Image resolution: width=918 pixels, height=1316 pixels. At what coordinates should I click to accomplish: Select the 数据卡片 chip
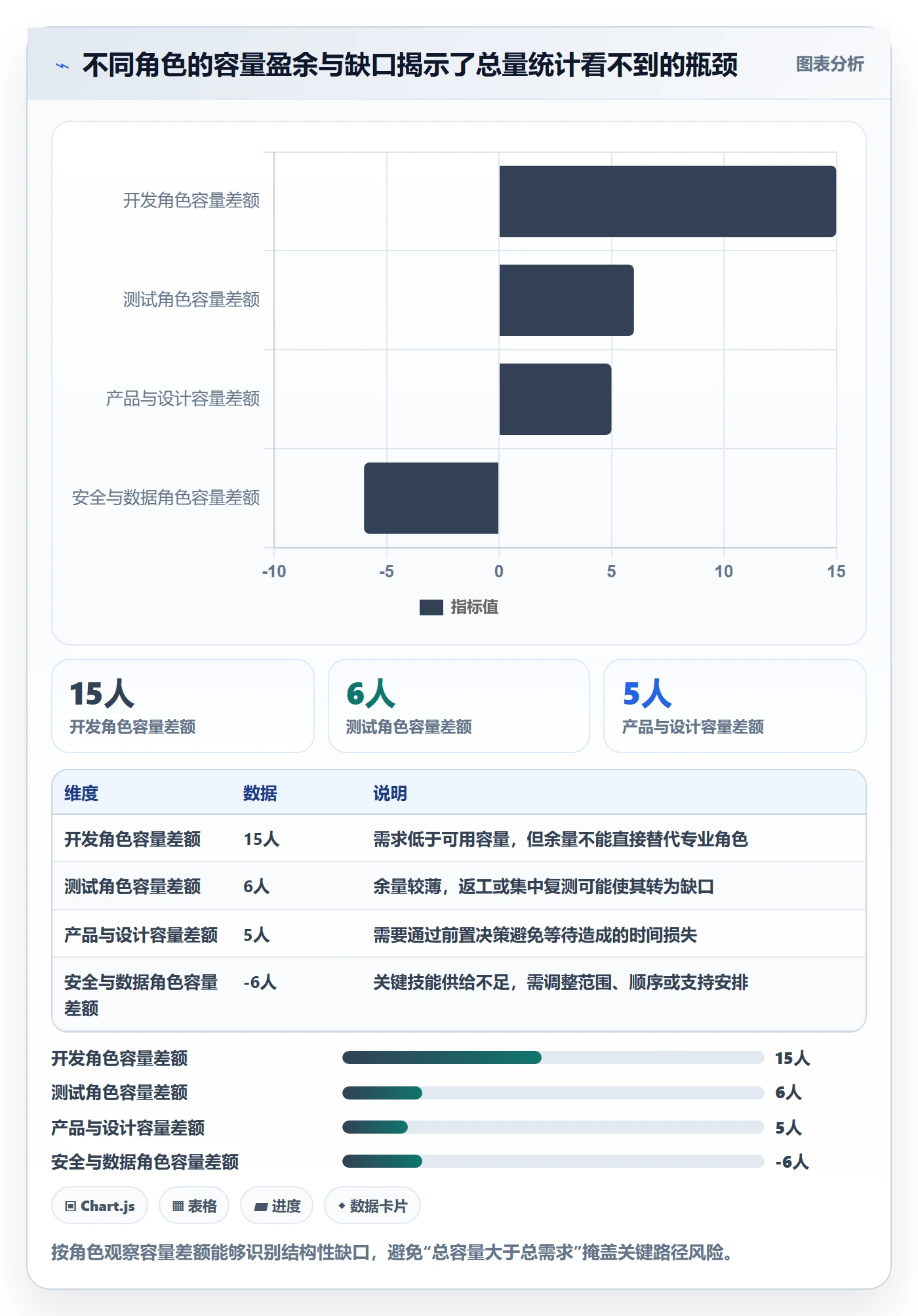click(372, 1206)
